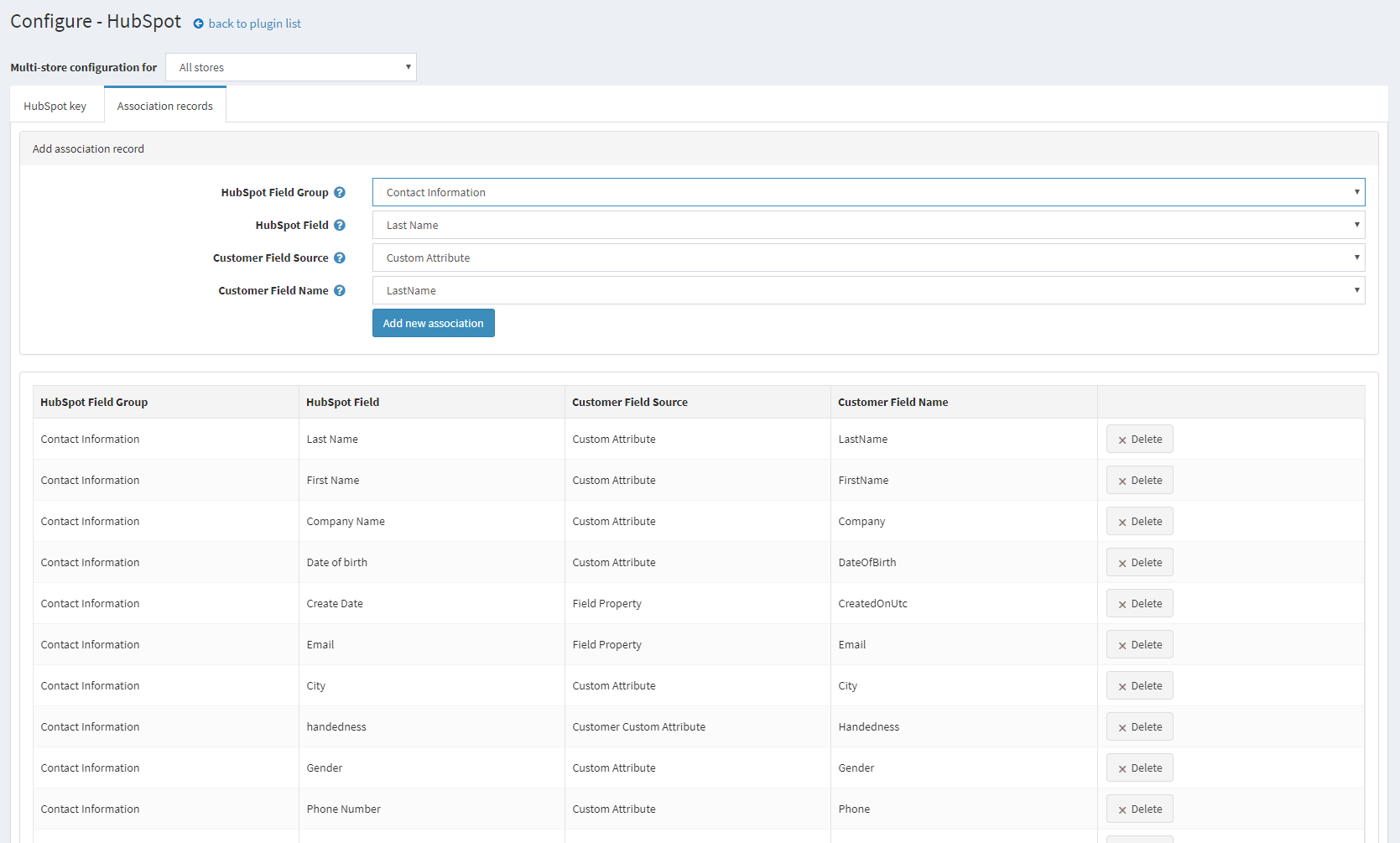This screenshot has width=1400, height=843.
Task: Click the help icon beside HubSpot Field Group
Action: [x=340, y=192]
